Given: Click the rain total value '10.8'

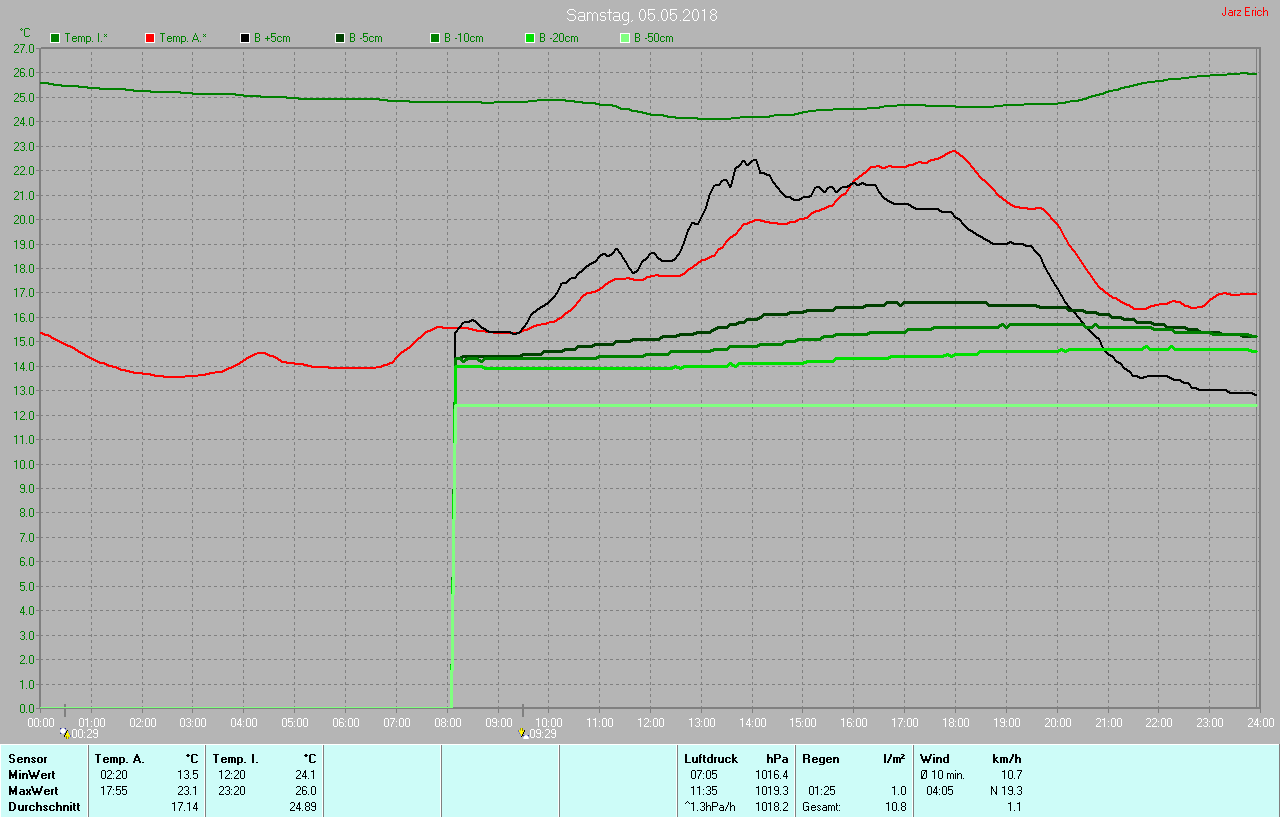Looking at the screenshot, I should tap(895, 807).
